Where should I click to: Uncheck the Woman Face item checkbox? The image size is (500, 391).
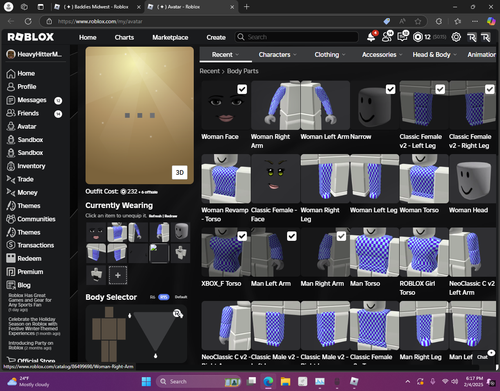pyautogui.click(x=242, y=89)
